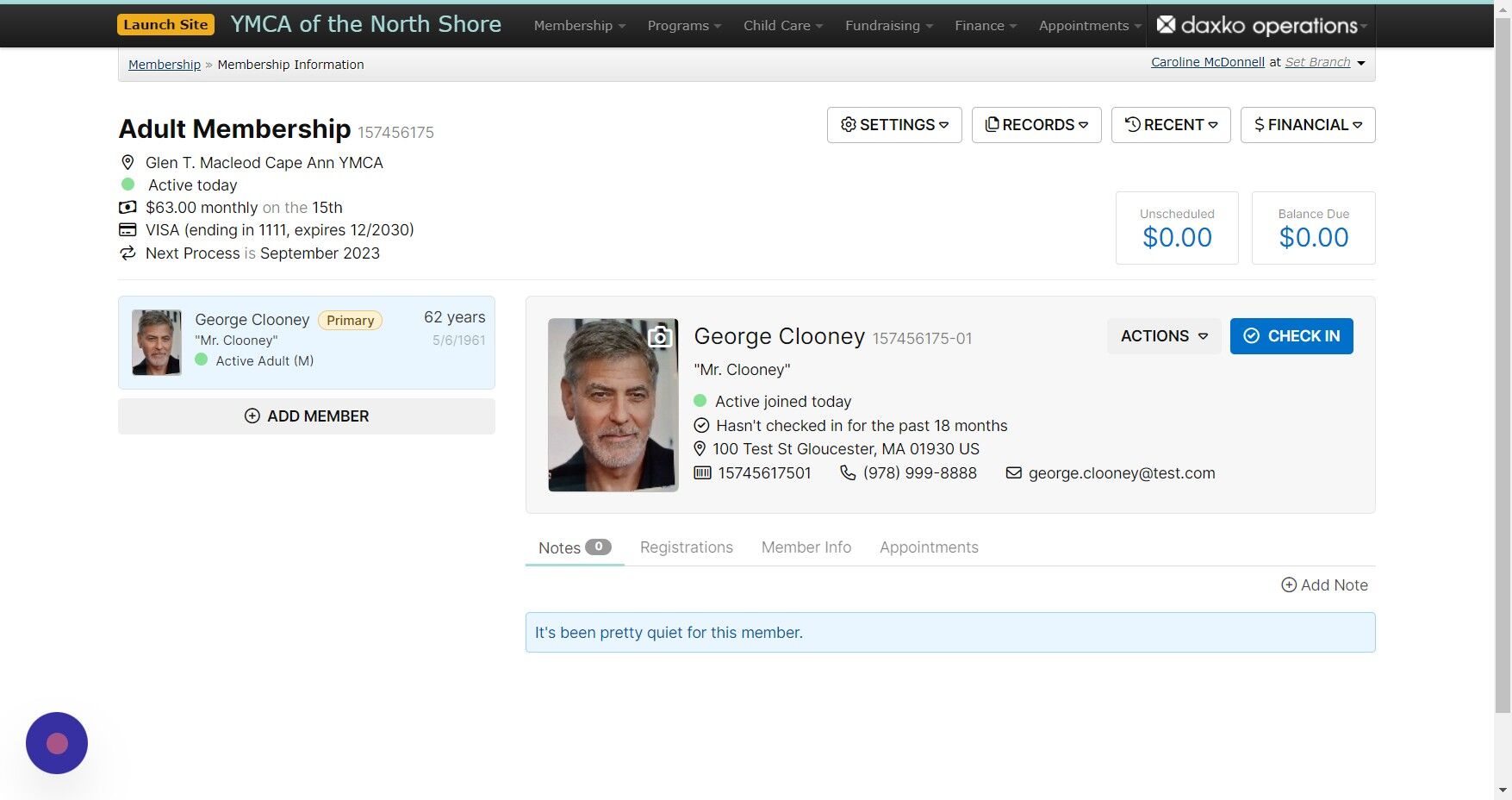Open the Settings gear icon
The image size is (1512, 800).
coord(849,124)
